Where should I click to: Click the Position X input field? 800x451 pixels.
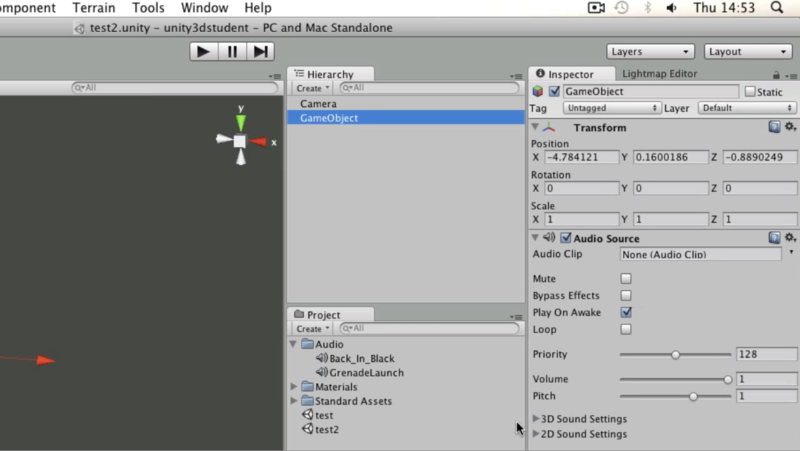(x=581, y=157)
